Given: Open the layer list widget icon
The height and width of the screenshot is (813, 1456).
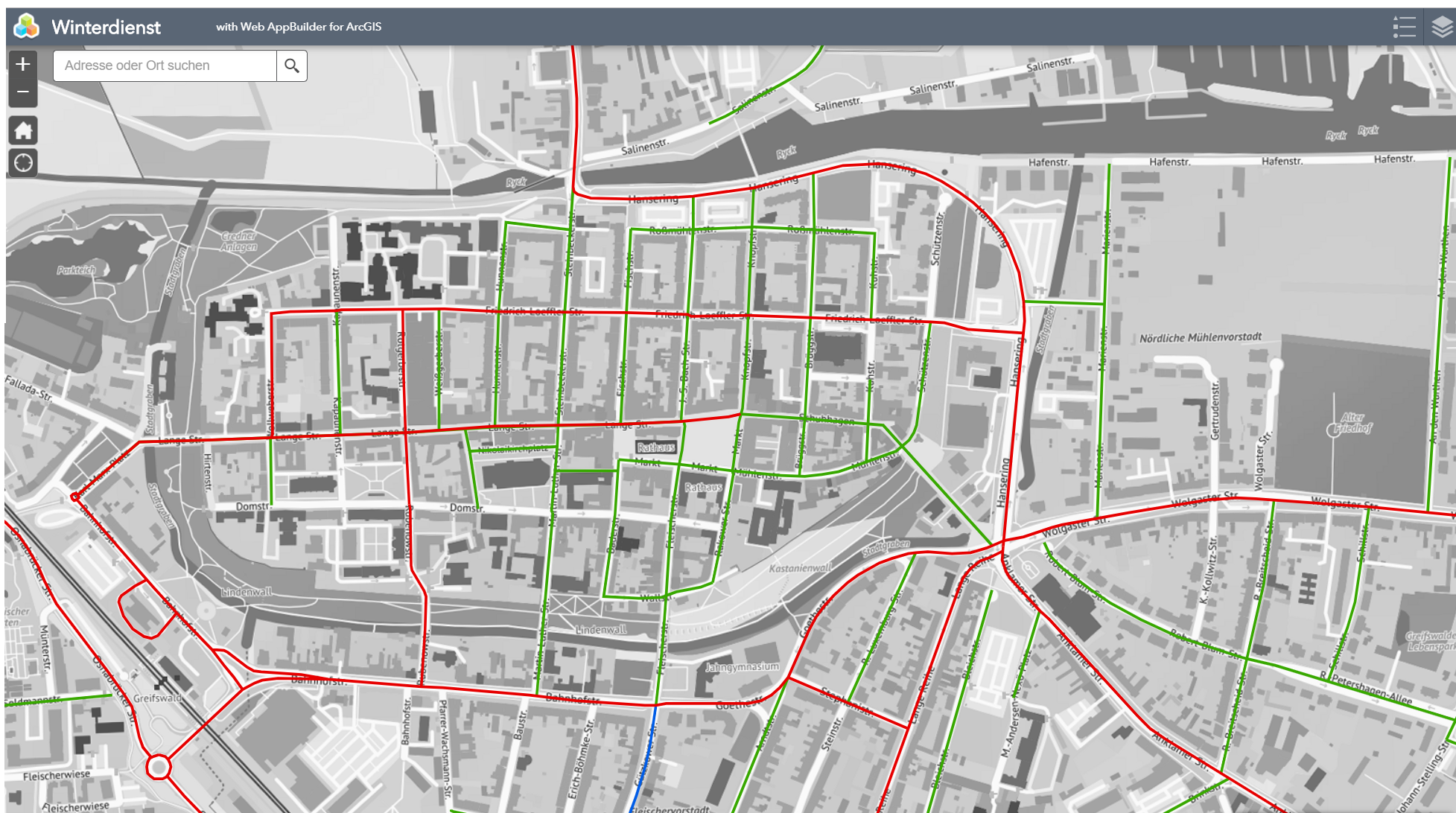Looking at the screenshot, I should tap(1441, 27).
